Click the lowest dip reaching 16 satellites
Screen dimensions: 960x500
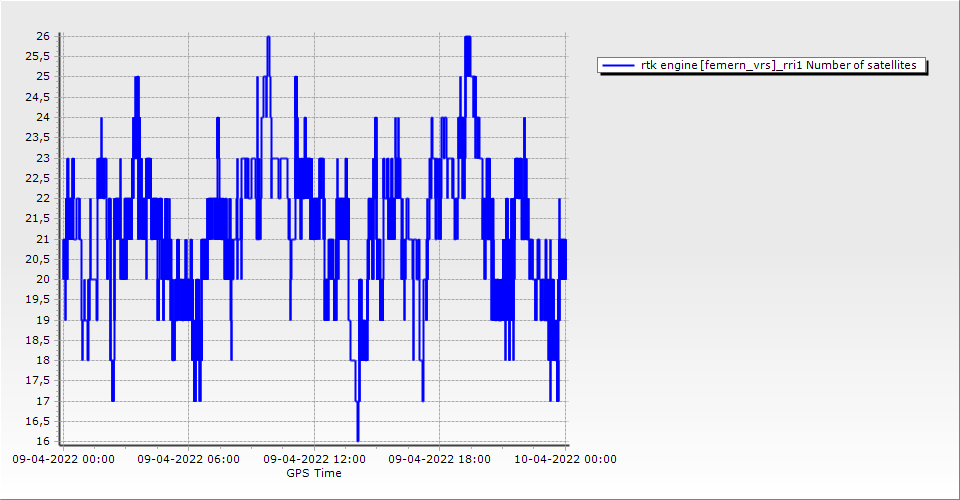(x=357, y=439)
